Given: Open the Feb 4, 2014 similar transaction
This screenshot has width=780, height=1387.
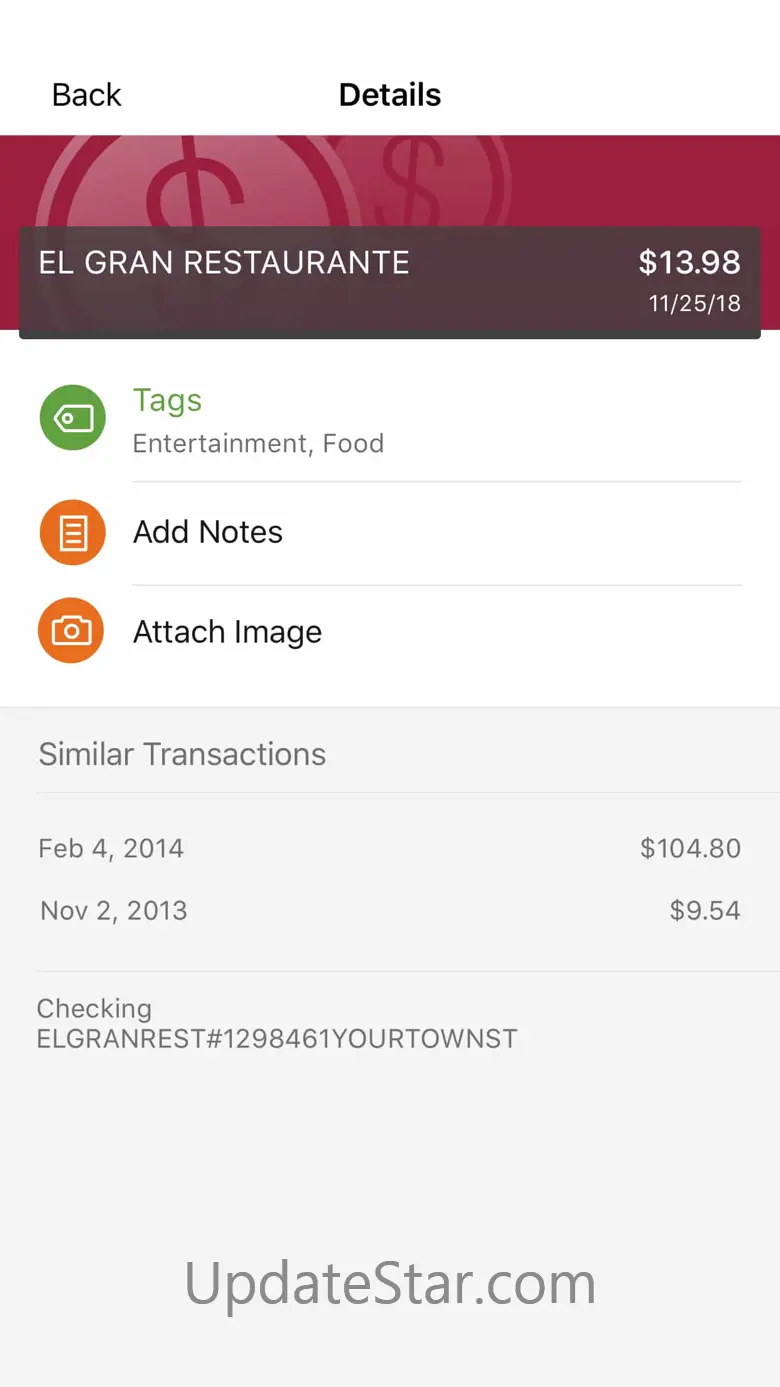Looking at the screenshot, I should (111, 849).
